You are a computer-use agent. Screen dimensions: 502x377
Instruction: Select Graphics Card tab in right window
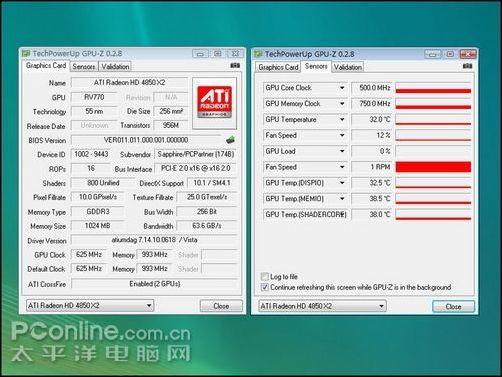tap(278, 67)
